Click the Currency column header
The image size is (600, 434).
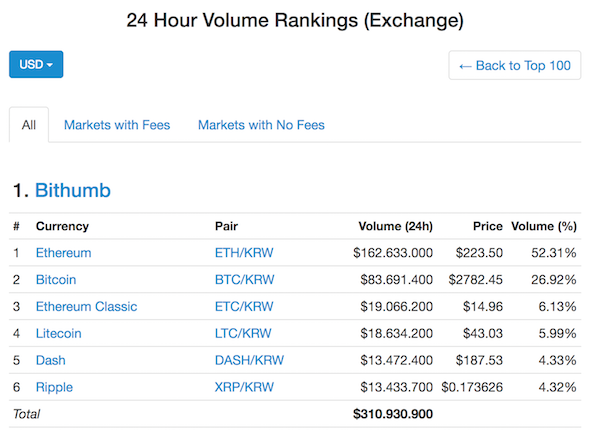62,226
